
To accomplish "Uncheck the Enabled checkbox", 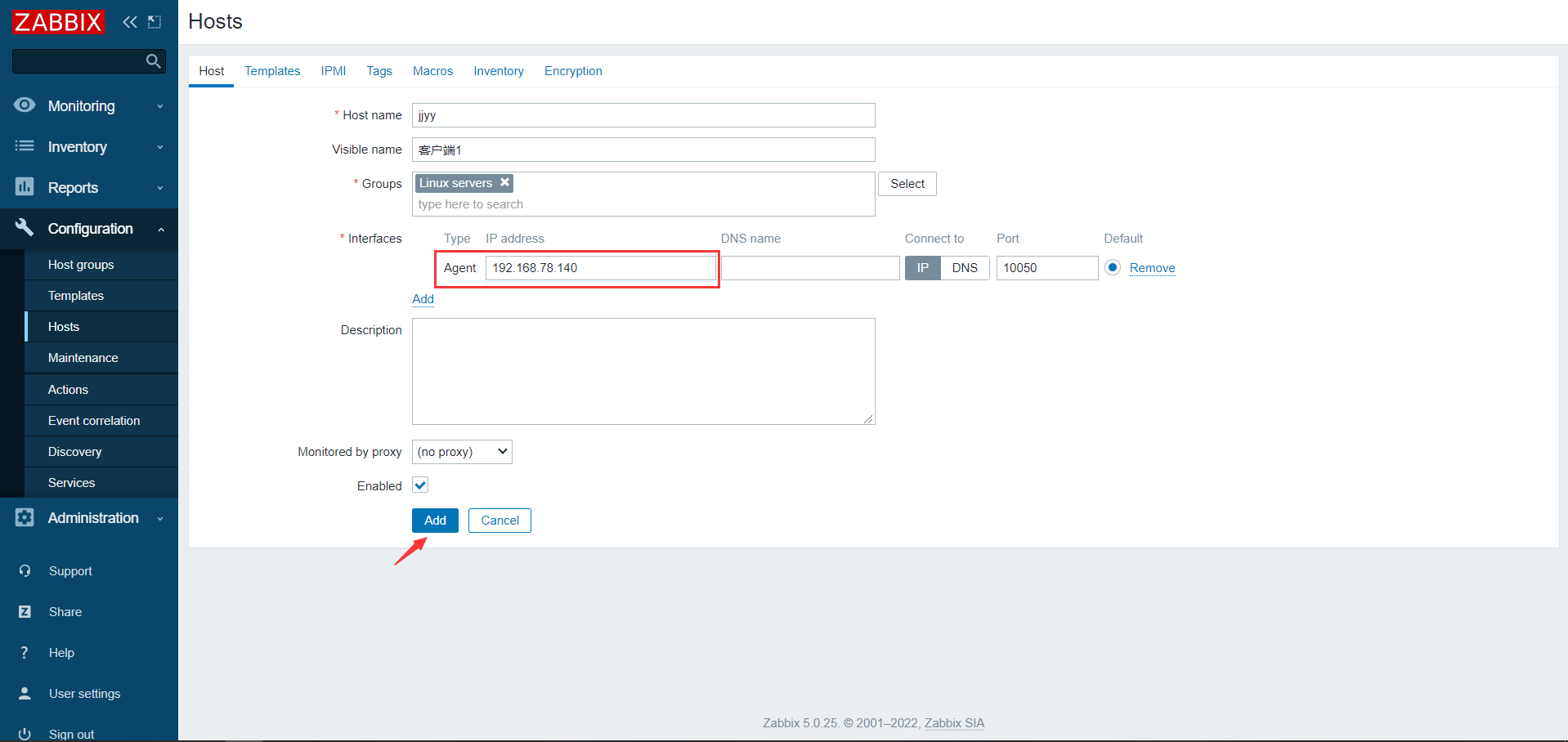I will [420, 485].
